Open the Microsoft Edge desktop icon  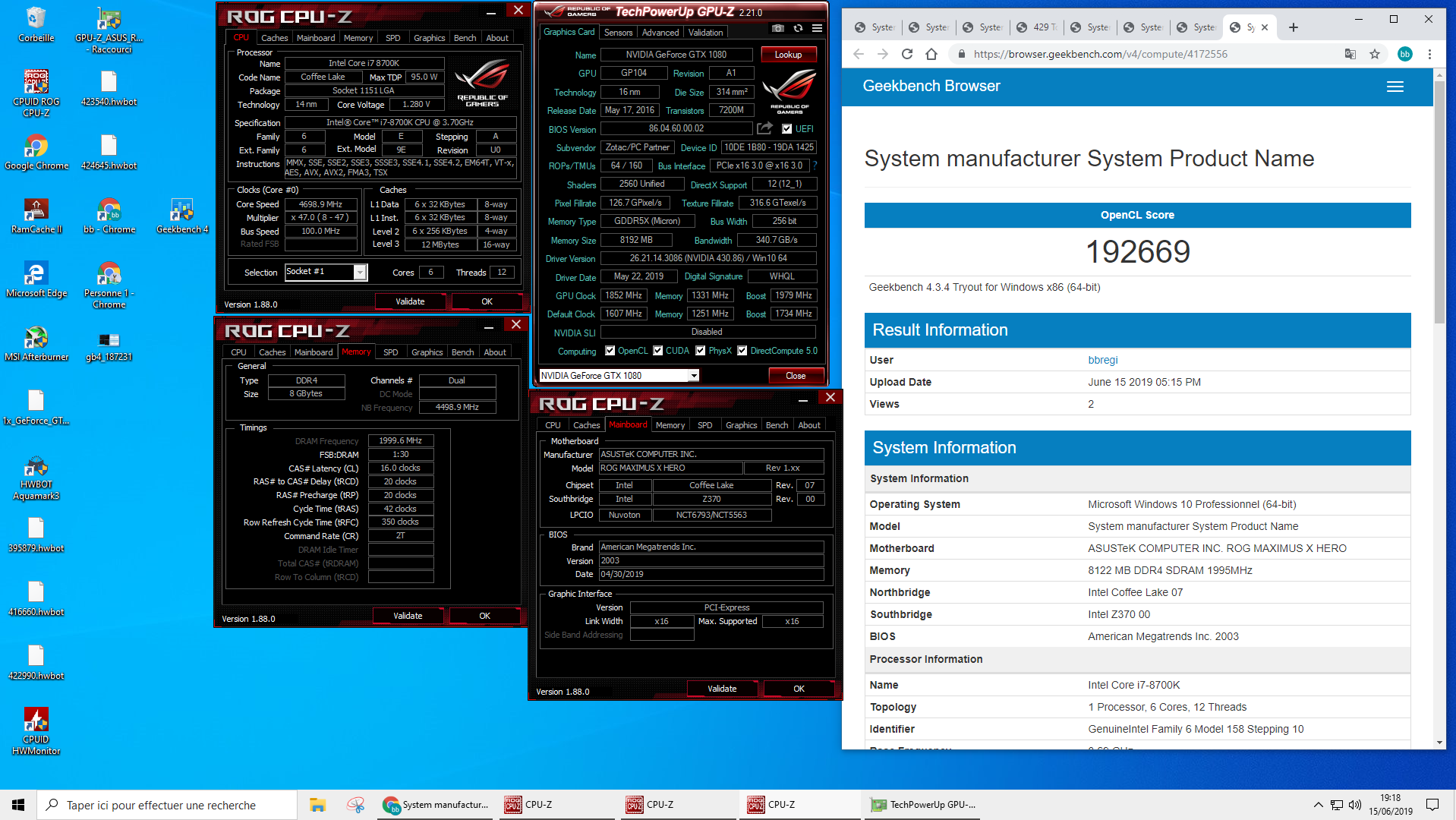36,280
